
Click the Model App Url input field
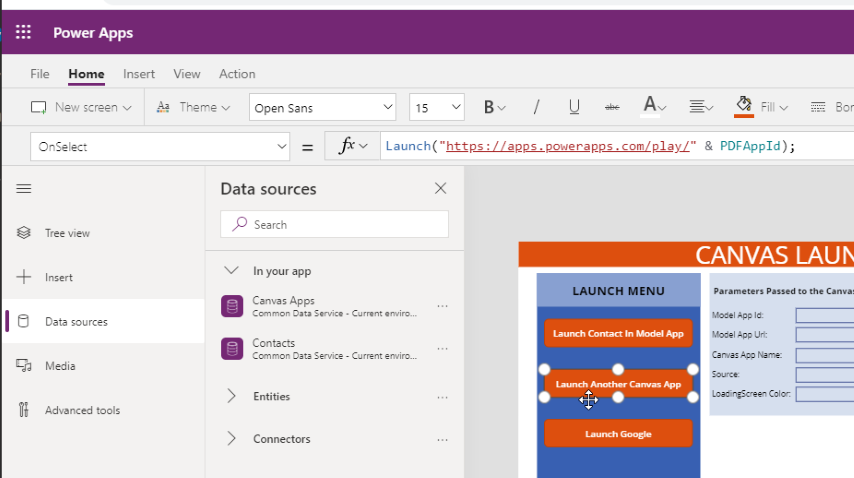point(825,335)
